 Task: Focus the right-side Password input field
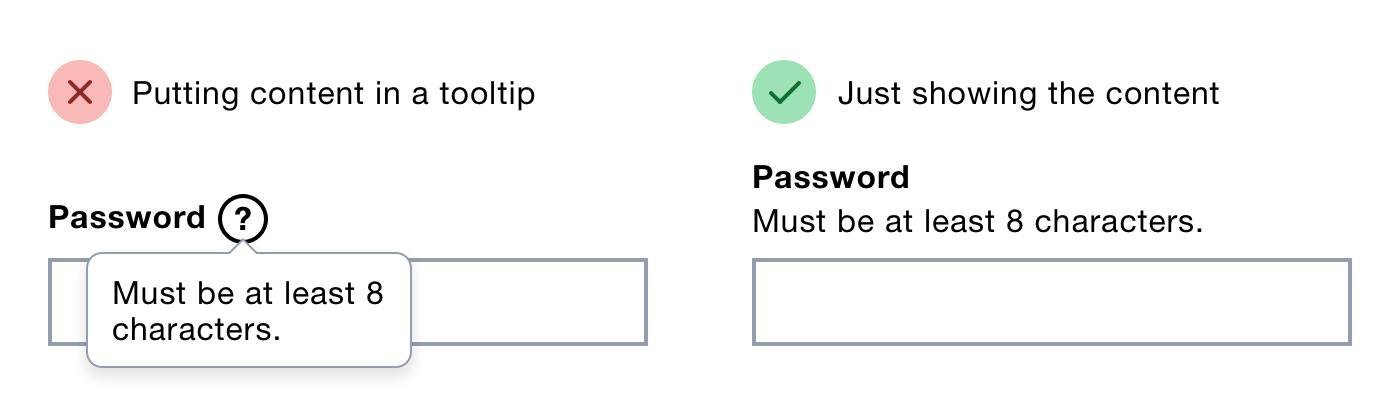pyautogui.click(x=1052, y=302)
